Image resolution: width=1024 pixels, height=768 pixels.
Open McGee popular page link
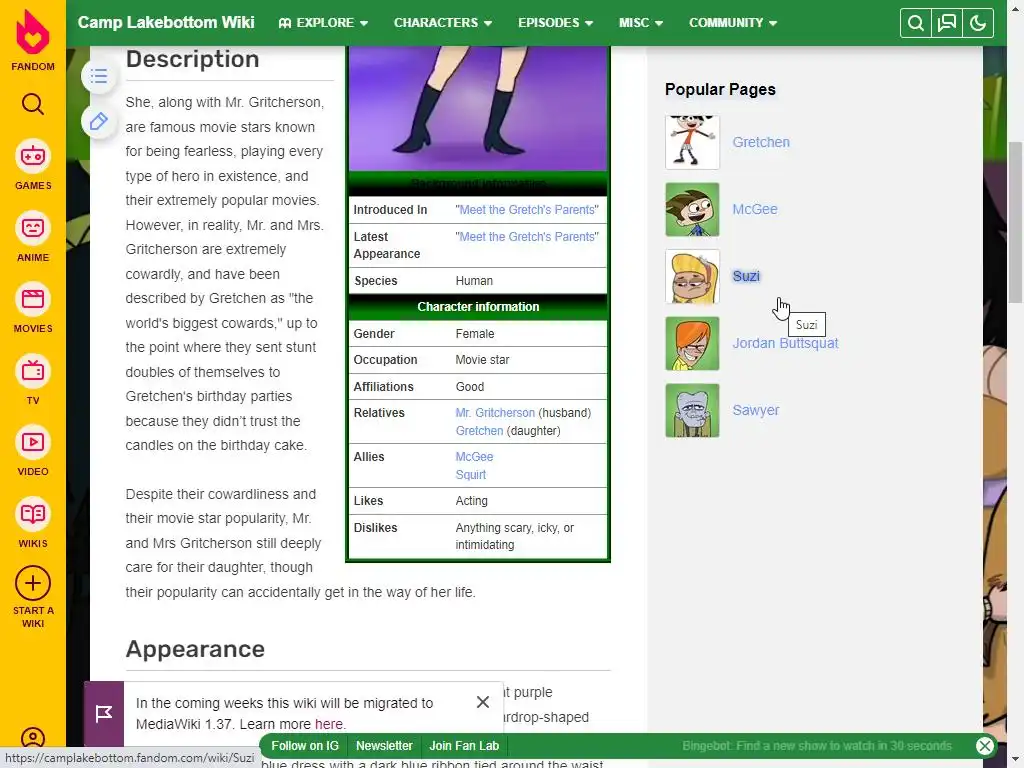tap(755, 210)
